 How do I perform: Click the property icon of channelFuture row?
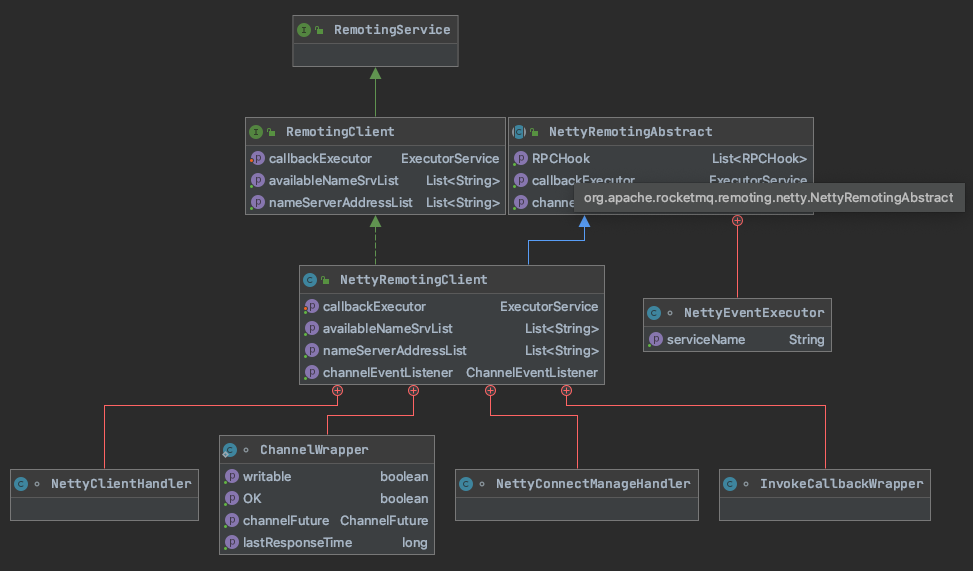point(231,521)
